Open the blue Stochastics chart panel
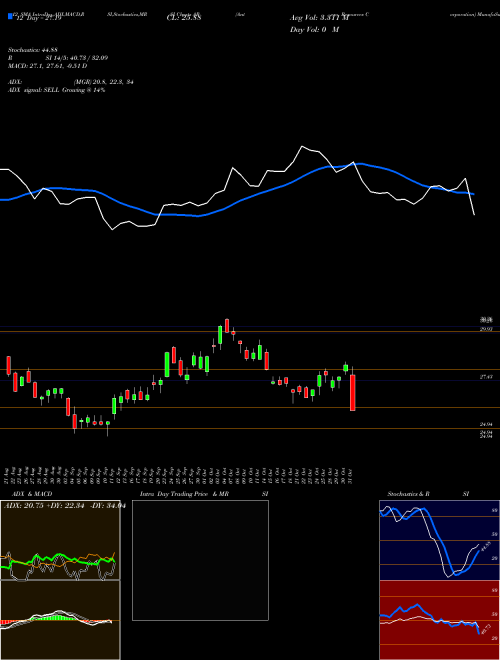Image resolution: width=500 pixels, height=660 pixels. tap(439, 540)
